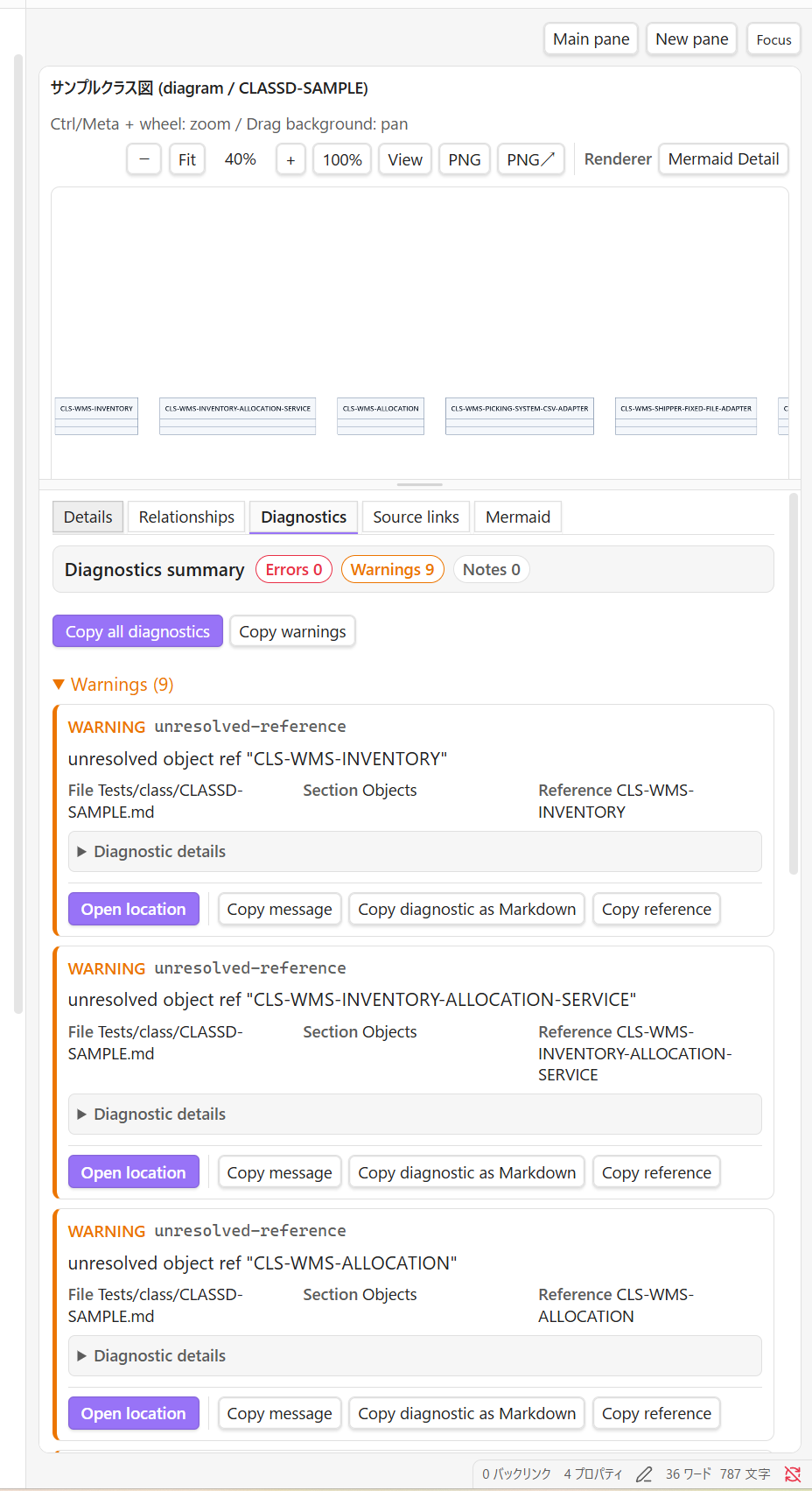Click Copy all diagnostics button
Screen dimensions: 812x1491
[x=137, y=631]
